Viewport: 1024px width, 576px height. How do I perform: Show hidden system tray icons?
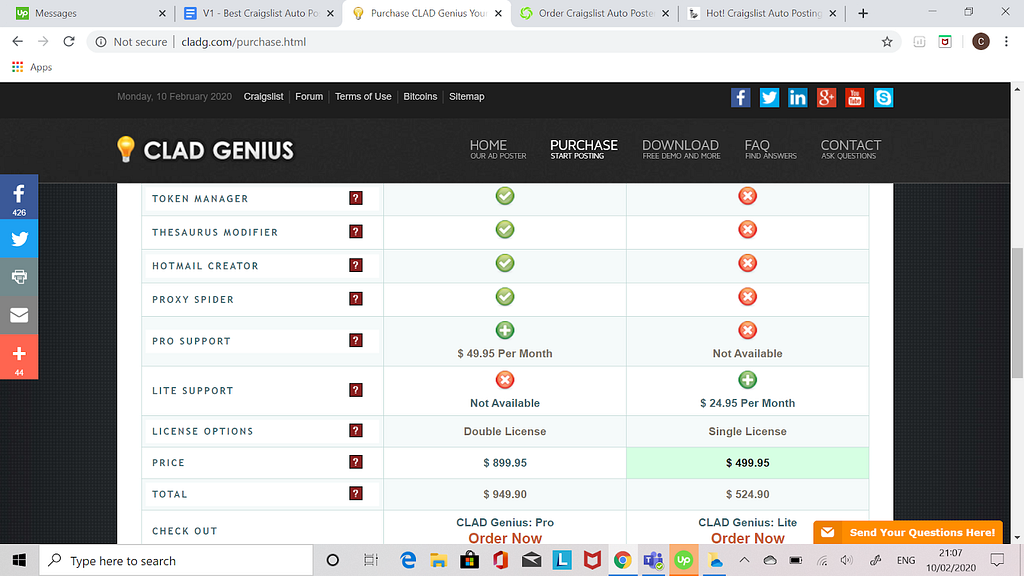744,560
